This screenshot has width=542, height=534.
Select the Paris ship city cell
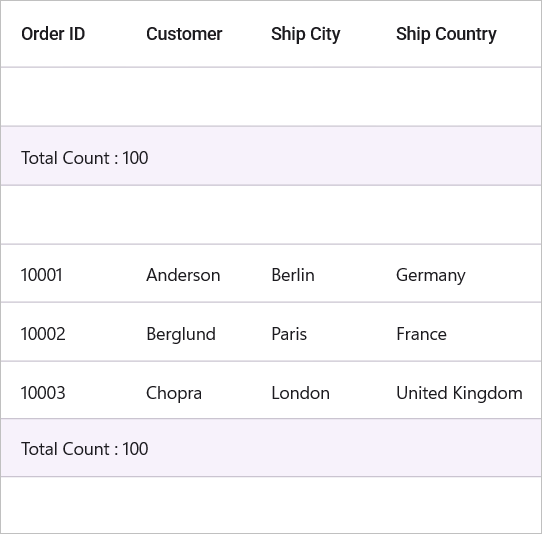pyautogui.click(x=313, y=332)
